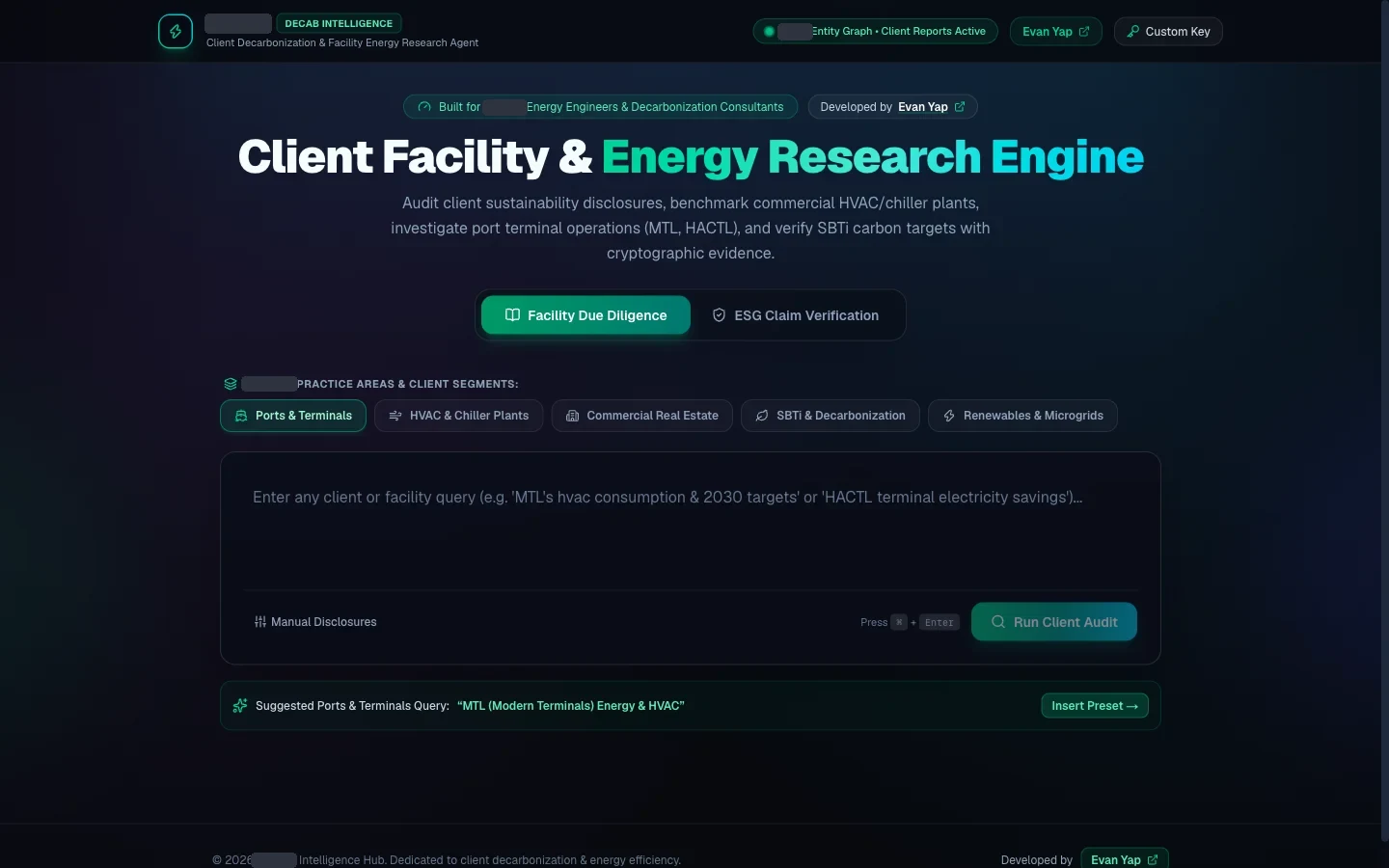The height and width of the screenshot is (868, 1389).
Task: Open the Custom Key button
Action: [x=1168, y=32]
